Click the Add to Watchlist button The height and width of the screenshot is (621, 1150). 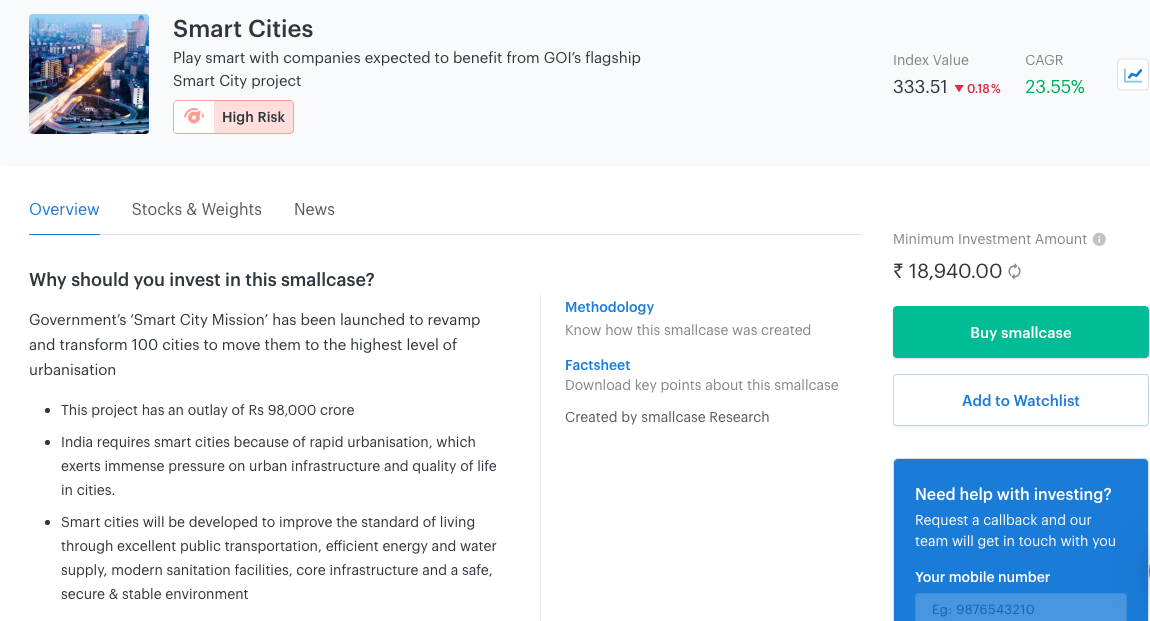pos(1020,400)
